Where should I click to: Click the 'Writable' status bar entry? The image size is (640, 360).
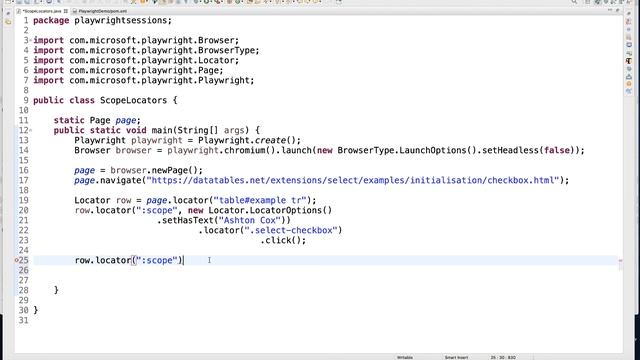click(x=404, y=357)
